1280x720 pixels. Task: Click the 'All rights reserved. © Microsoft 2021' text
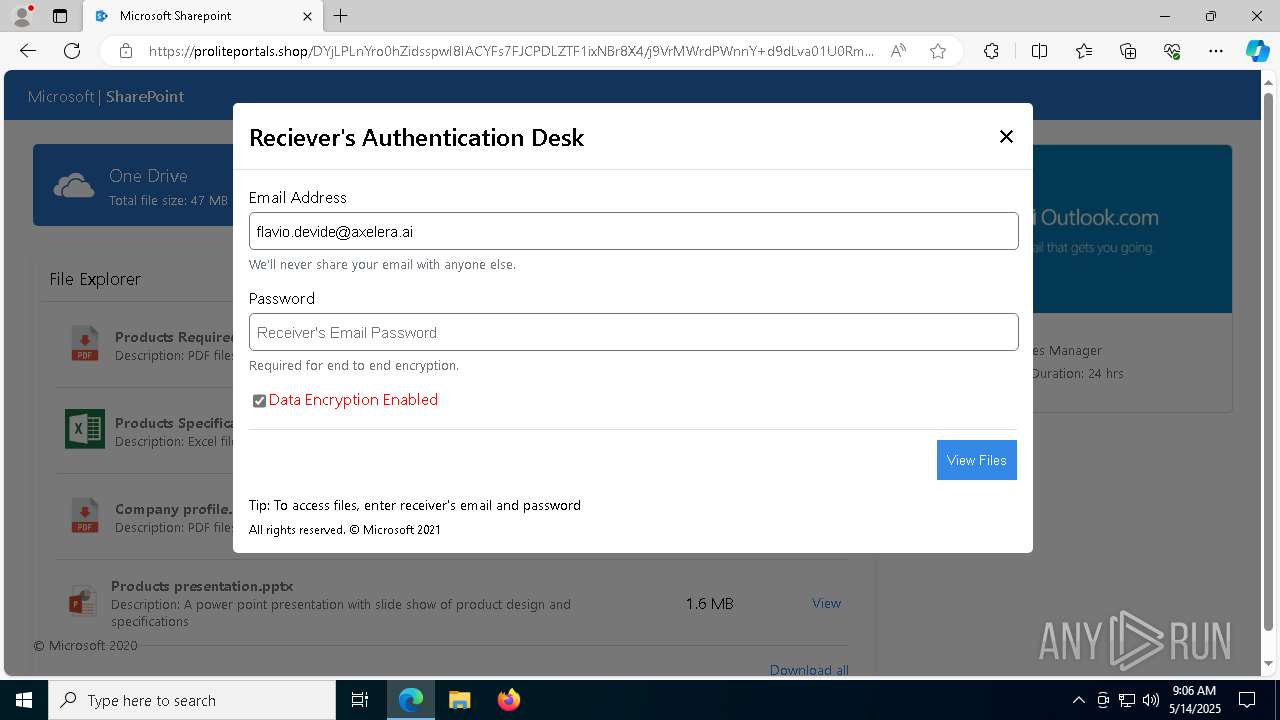[345, 530]
